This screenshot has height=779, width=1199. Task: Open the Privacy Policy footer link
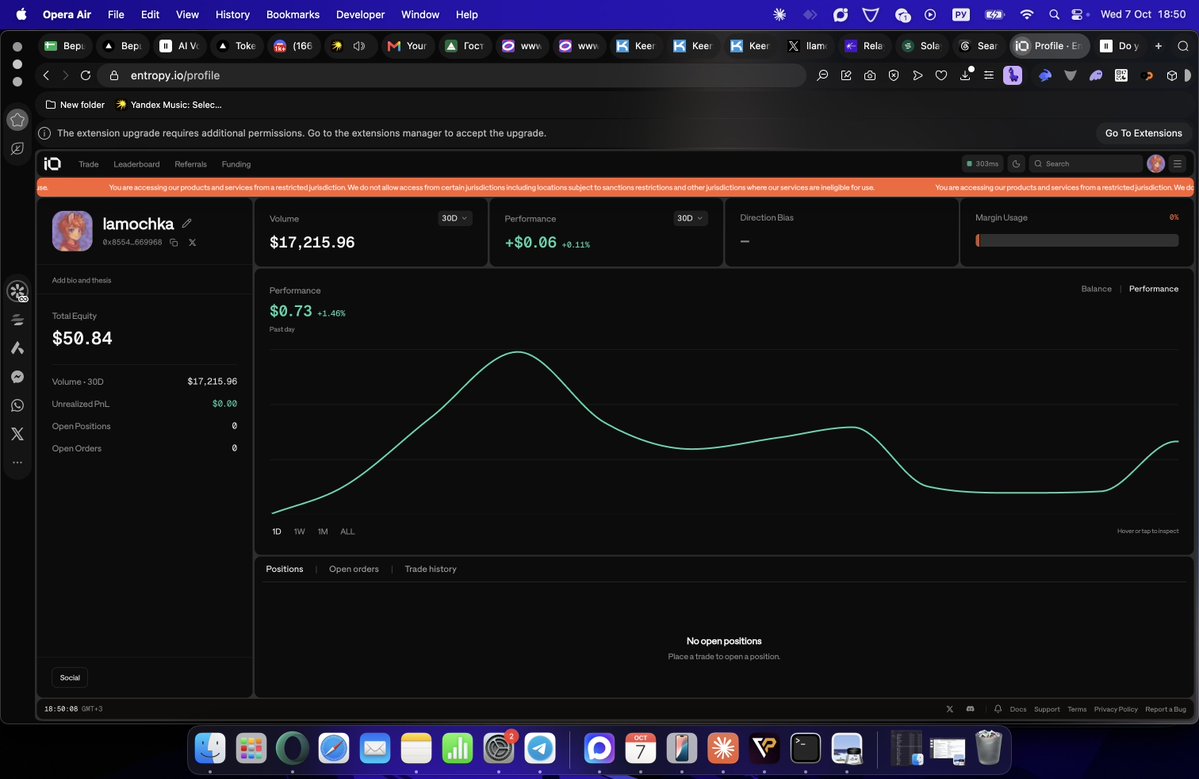click(x=1116, y=709)
